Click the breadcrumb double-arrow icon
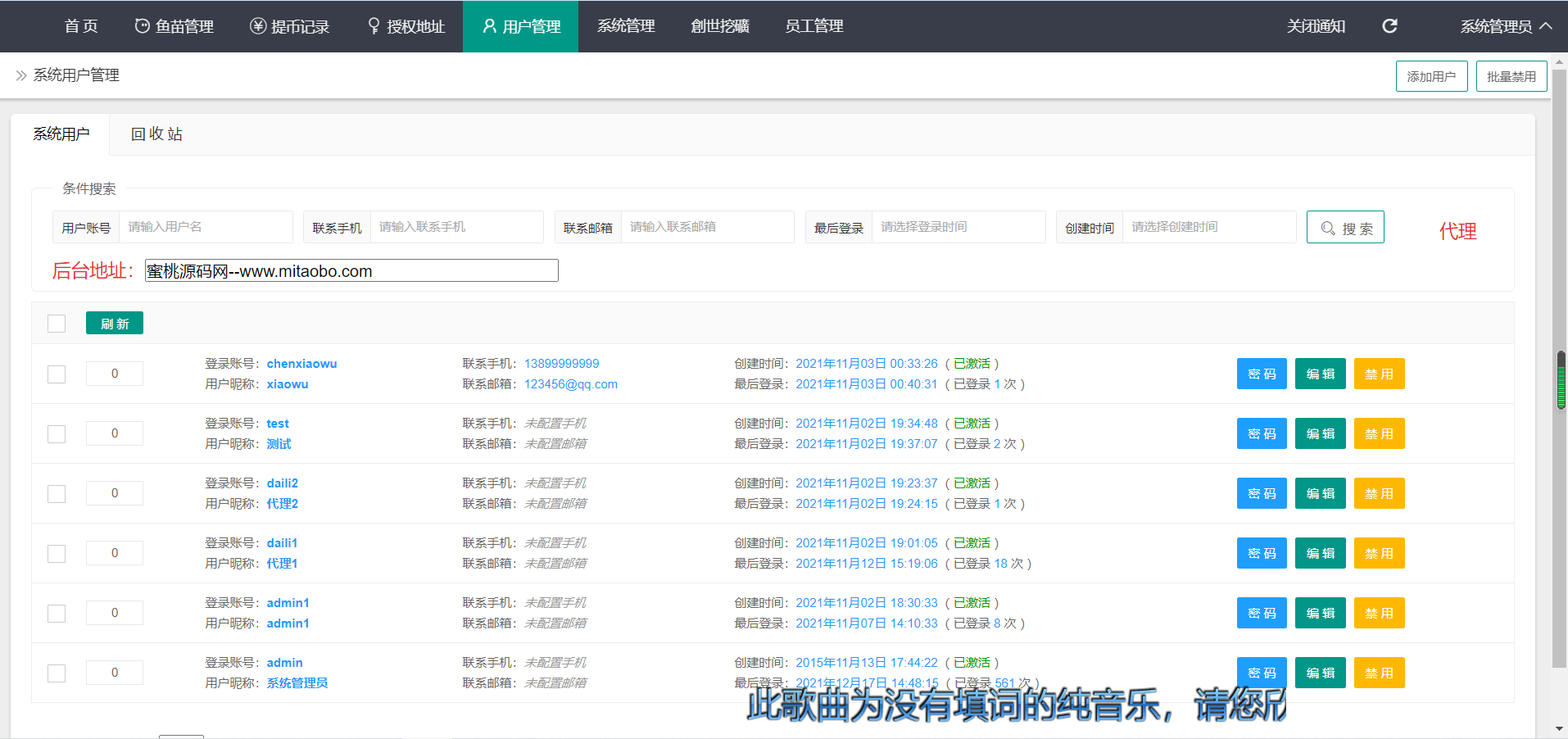This screenshot has height=739, width=1568. coord(21,75)
